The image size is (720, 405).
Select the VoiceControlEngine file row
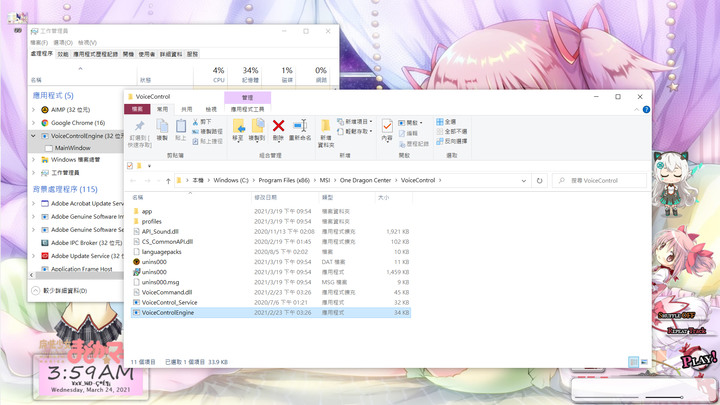270,313
